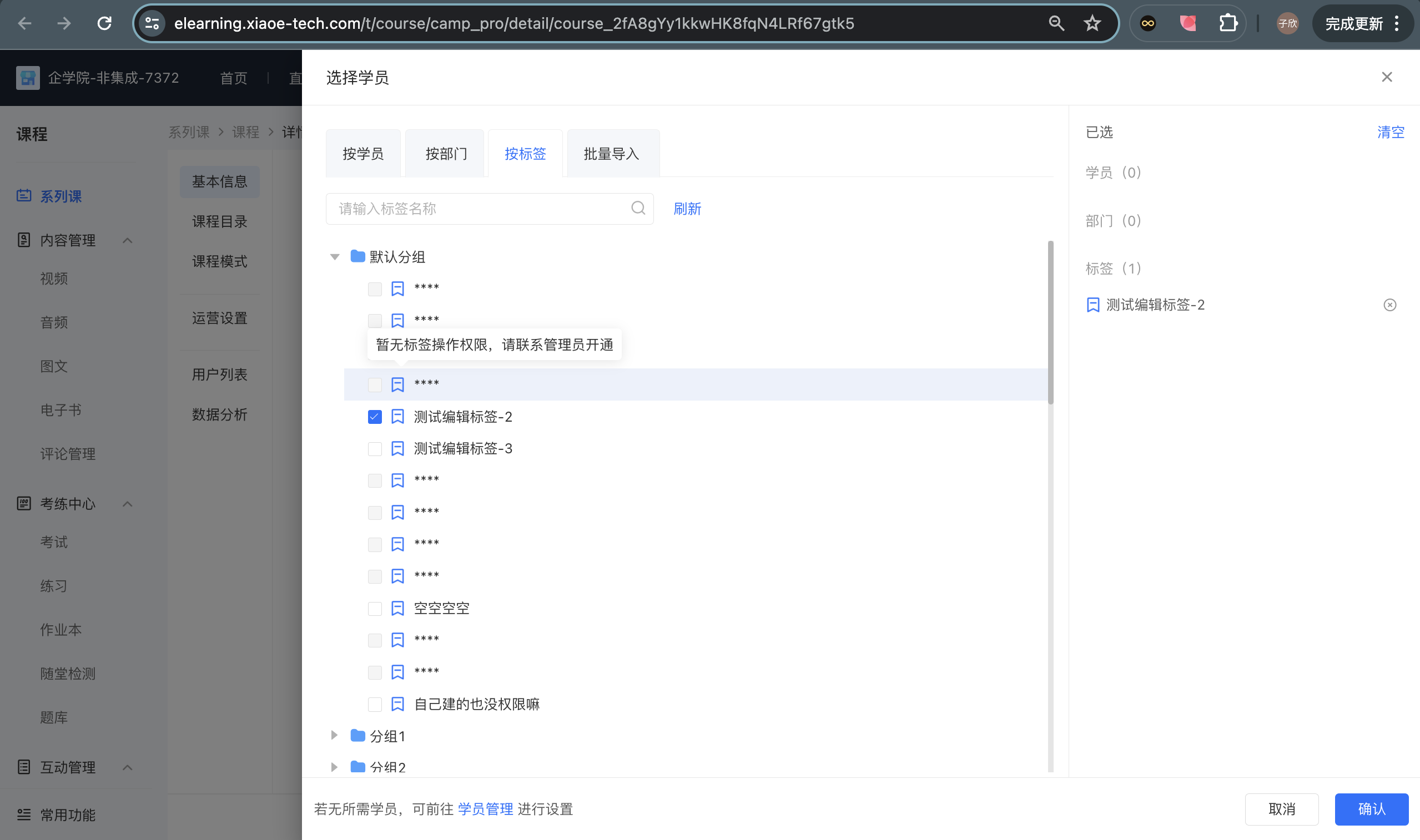Open the browser profile avatar
The width and height of the screenshot is (1420, 840).
tap(1287, 23)
